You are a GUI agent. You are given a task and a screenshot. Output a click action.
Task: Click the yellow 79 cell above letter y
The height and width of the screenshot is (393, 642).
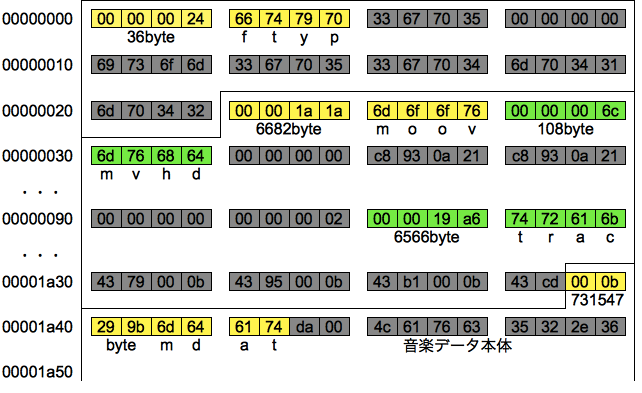click(x=304, y=19)
